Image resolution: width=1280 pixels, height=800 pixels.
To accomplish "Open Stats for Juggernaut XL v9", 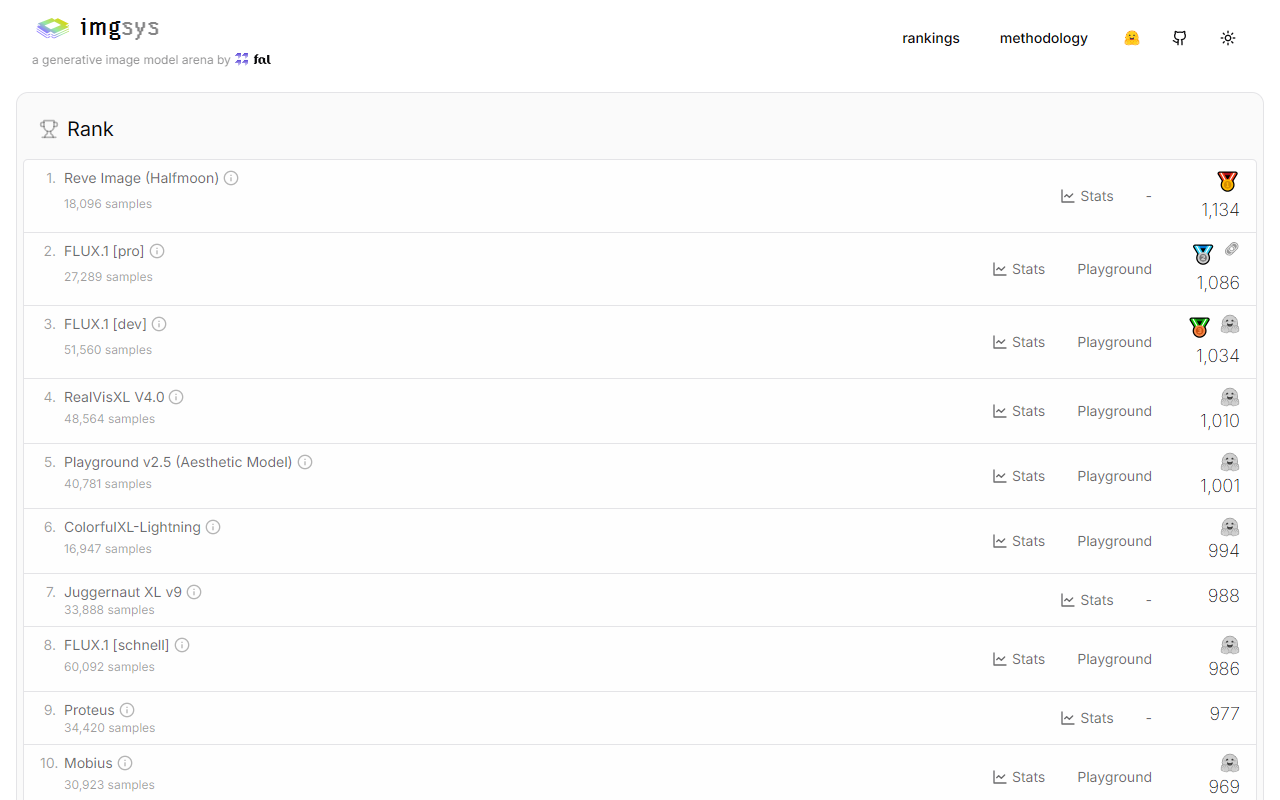I will coord(1087,600).
